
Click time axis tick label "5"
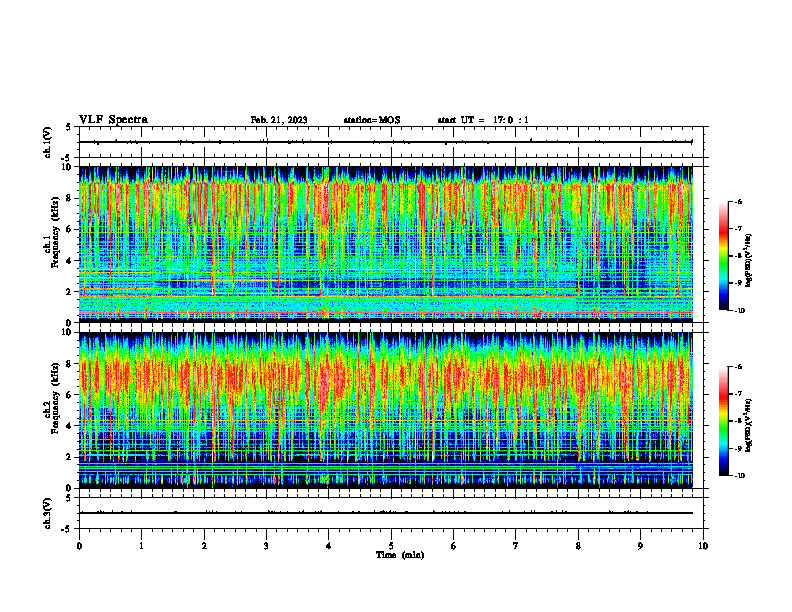(x=391, y=546)
